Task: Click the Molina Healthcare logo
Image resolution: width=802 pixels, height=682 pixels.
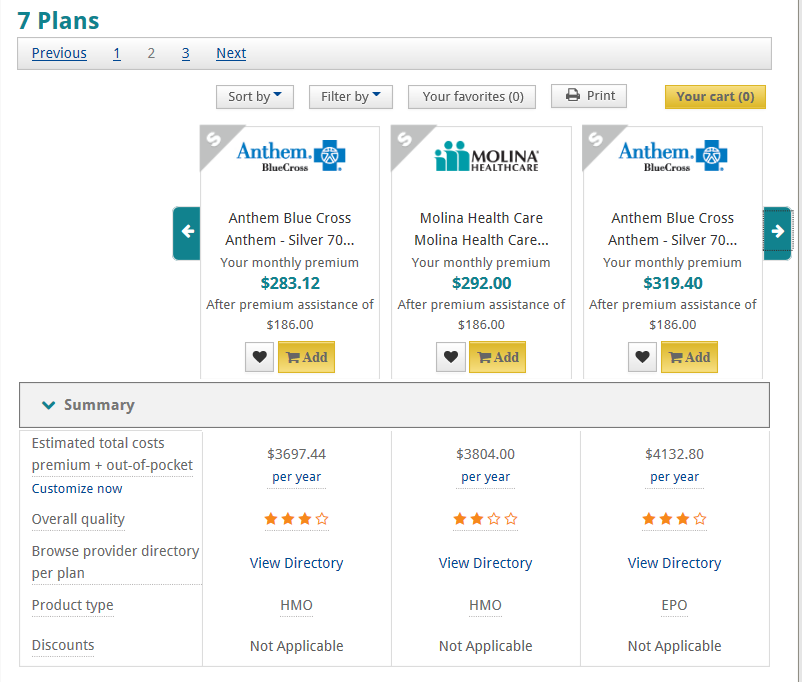Action: pyautogui.click(x=486, y=156)
